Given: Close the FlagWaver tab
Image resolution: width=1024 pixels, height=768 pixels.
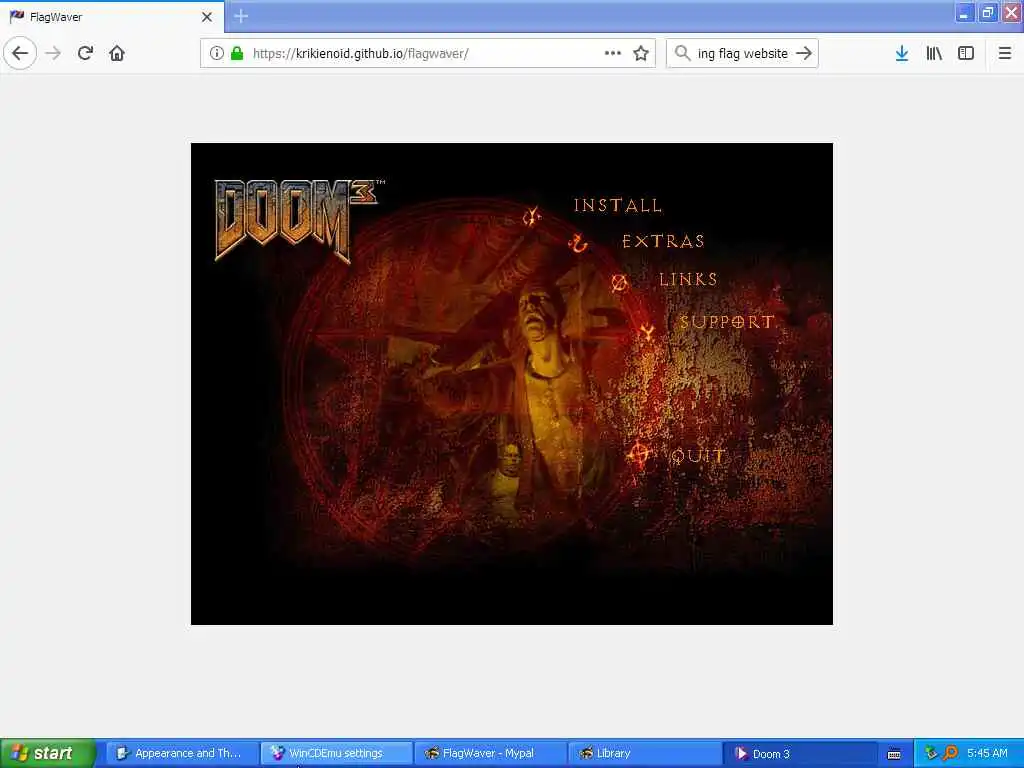Looking at the screenshot, I should [x=206, y=17].
